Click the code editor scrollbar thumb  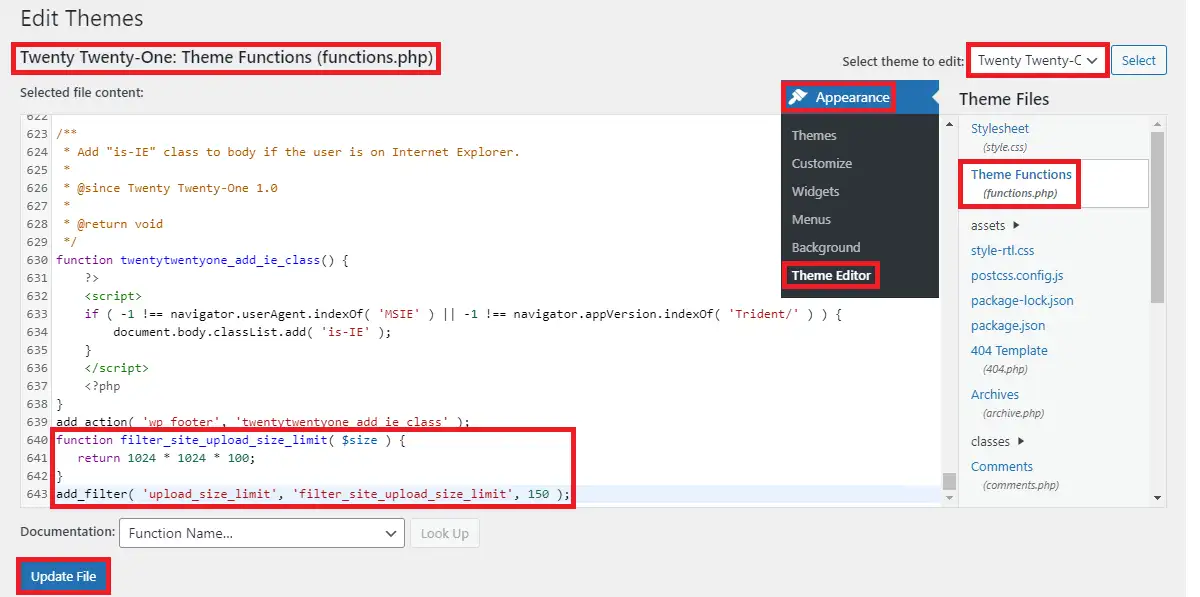[949, 481]
